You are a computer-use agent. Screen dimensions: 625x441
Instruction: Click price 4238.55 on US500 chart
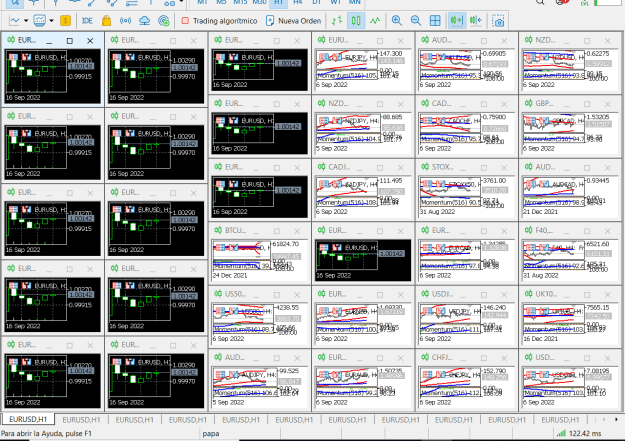point(287,307)
